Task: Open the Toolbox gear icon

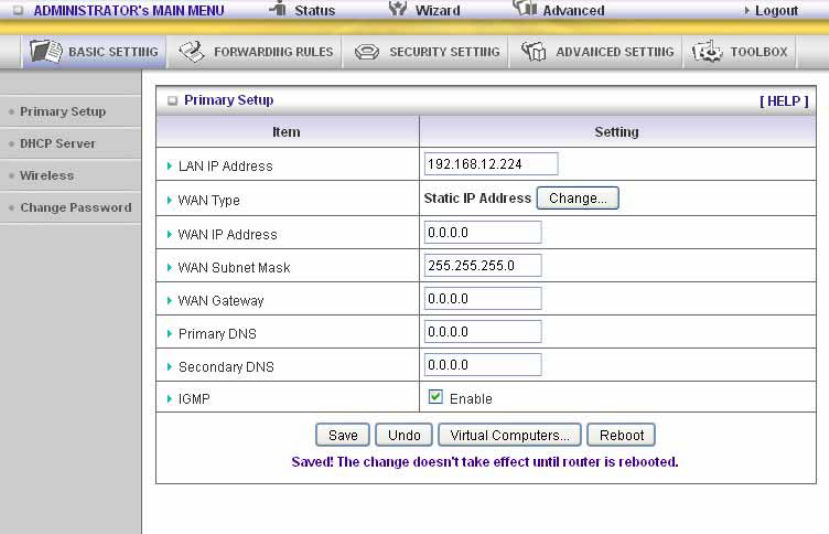Action: tap(707, 51)
